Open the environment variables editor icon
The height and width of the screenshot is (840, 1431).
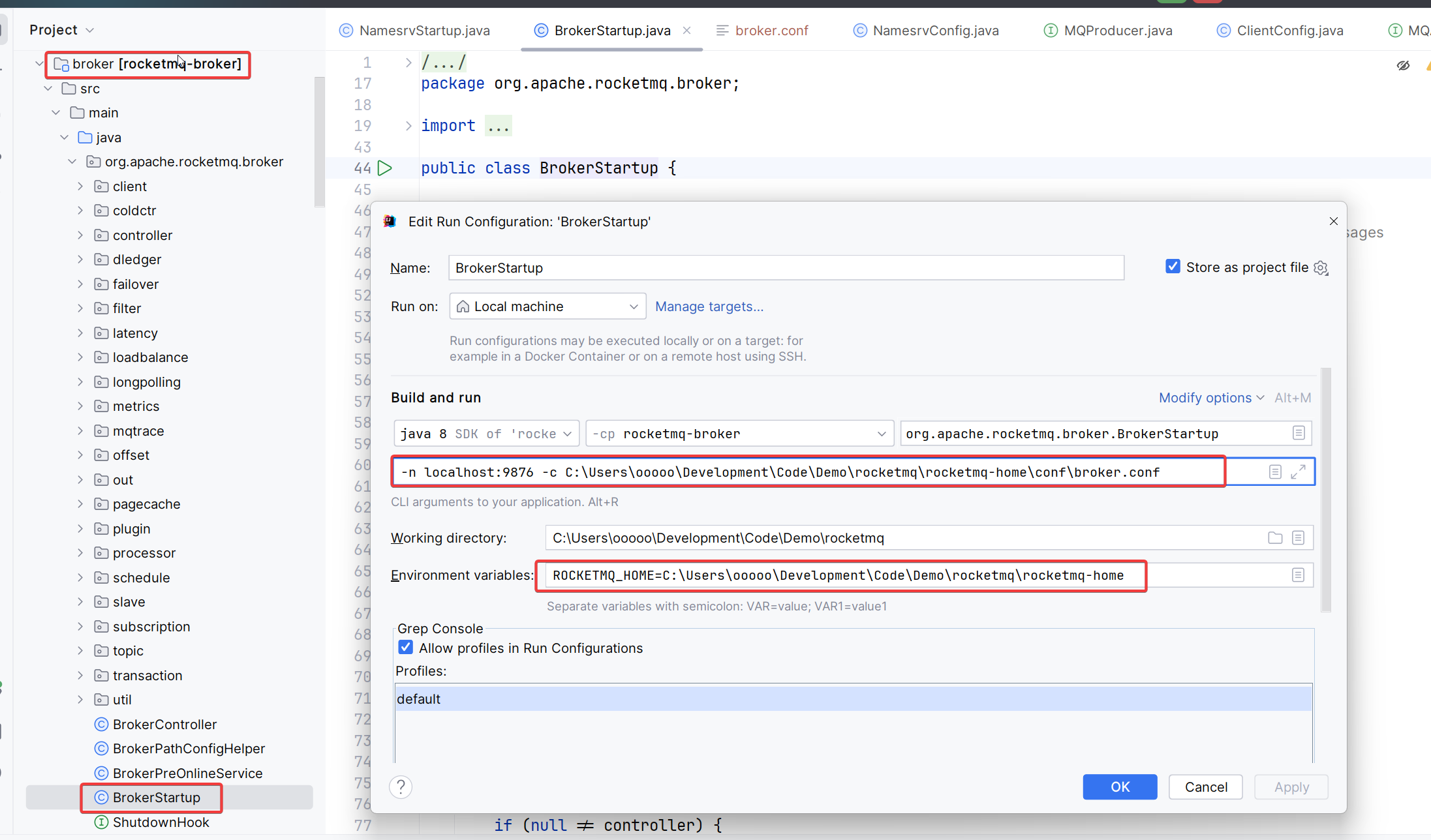1298,575
